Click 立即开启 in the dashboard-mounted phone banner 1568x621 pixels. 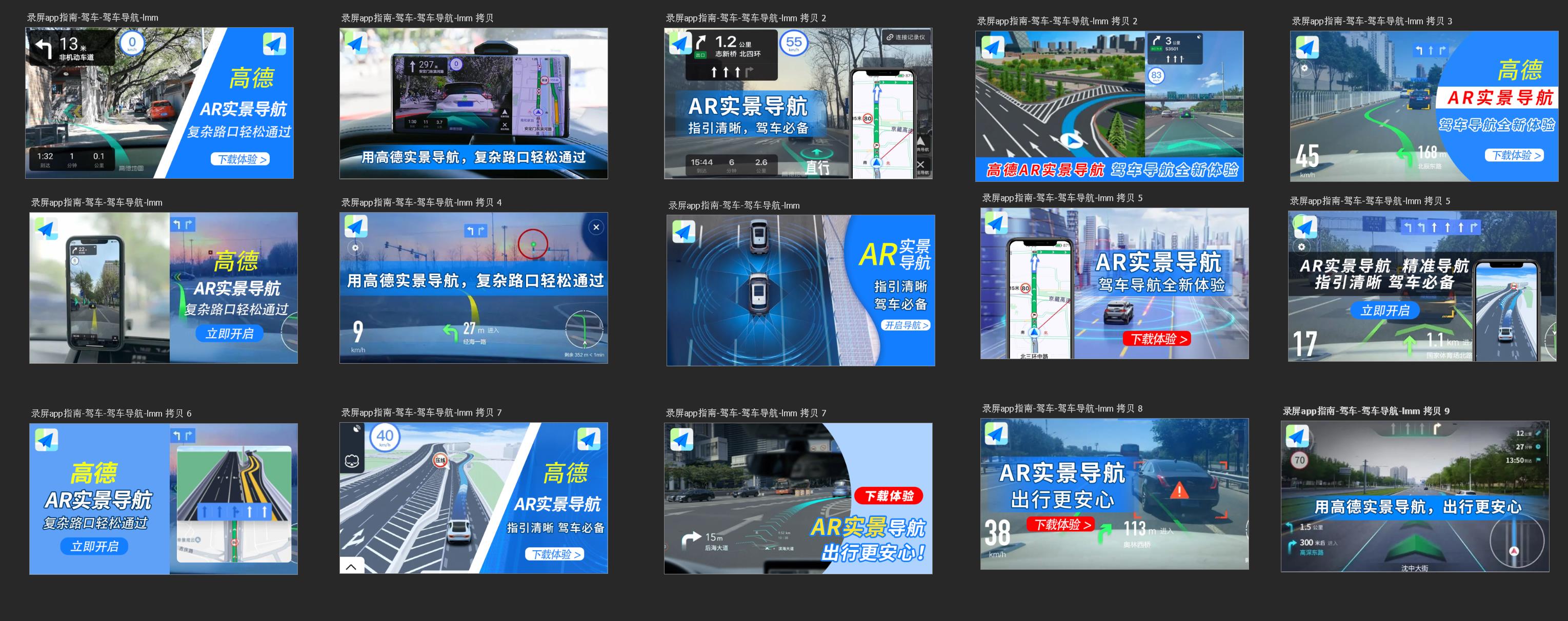coord(230,334)
